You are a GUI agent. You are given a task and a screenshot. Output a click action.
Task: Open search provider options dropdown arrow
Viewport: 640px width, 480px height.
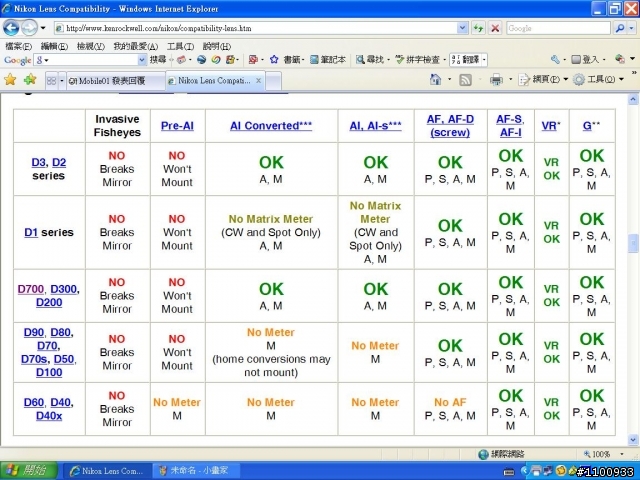click(x=632, y=28)
